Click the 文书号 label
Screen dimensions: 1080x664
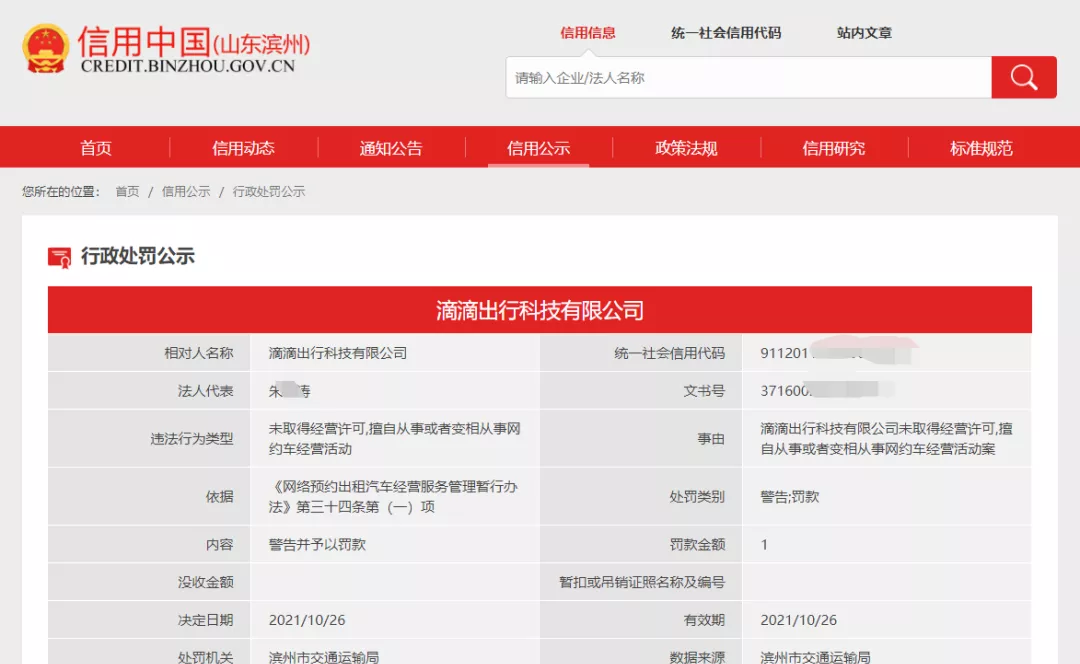[x=704, y=391]
